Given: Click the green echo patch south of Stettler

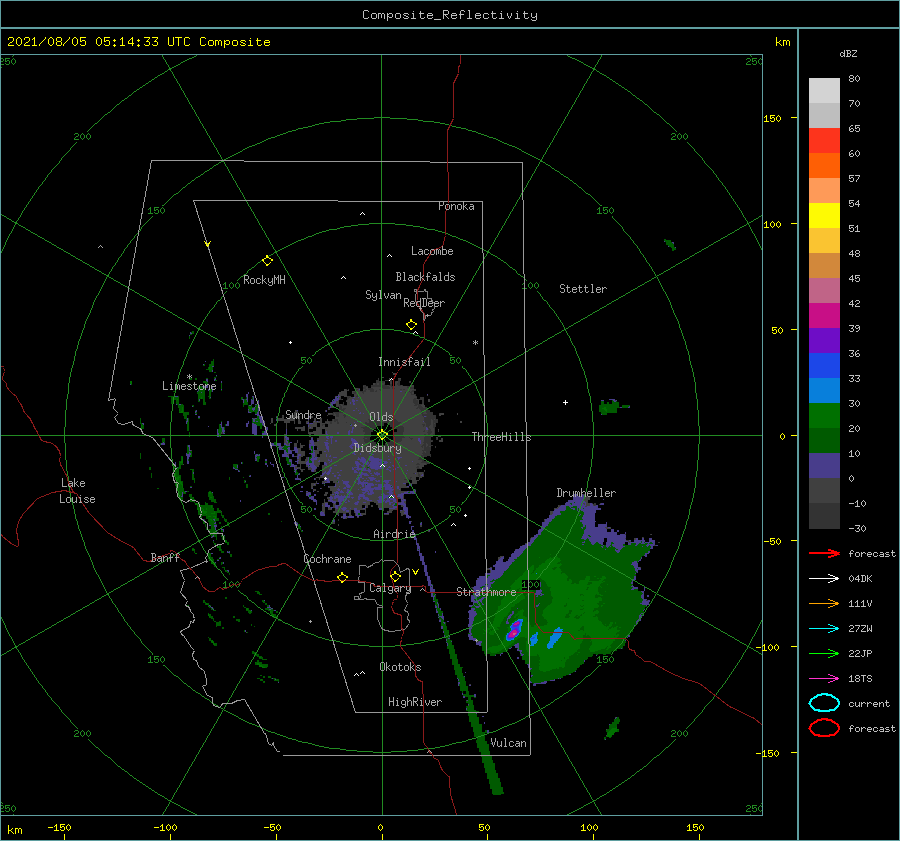Looking at the screenshot, I should [610, 407].
